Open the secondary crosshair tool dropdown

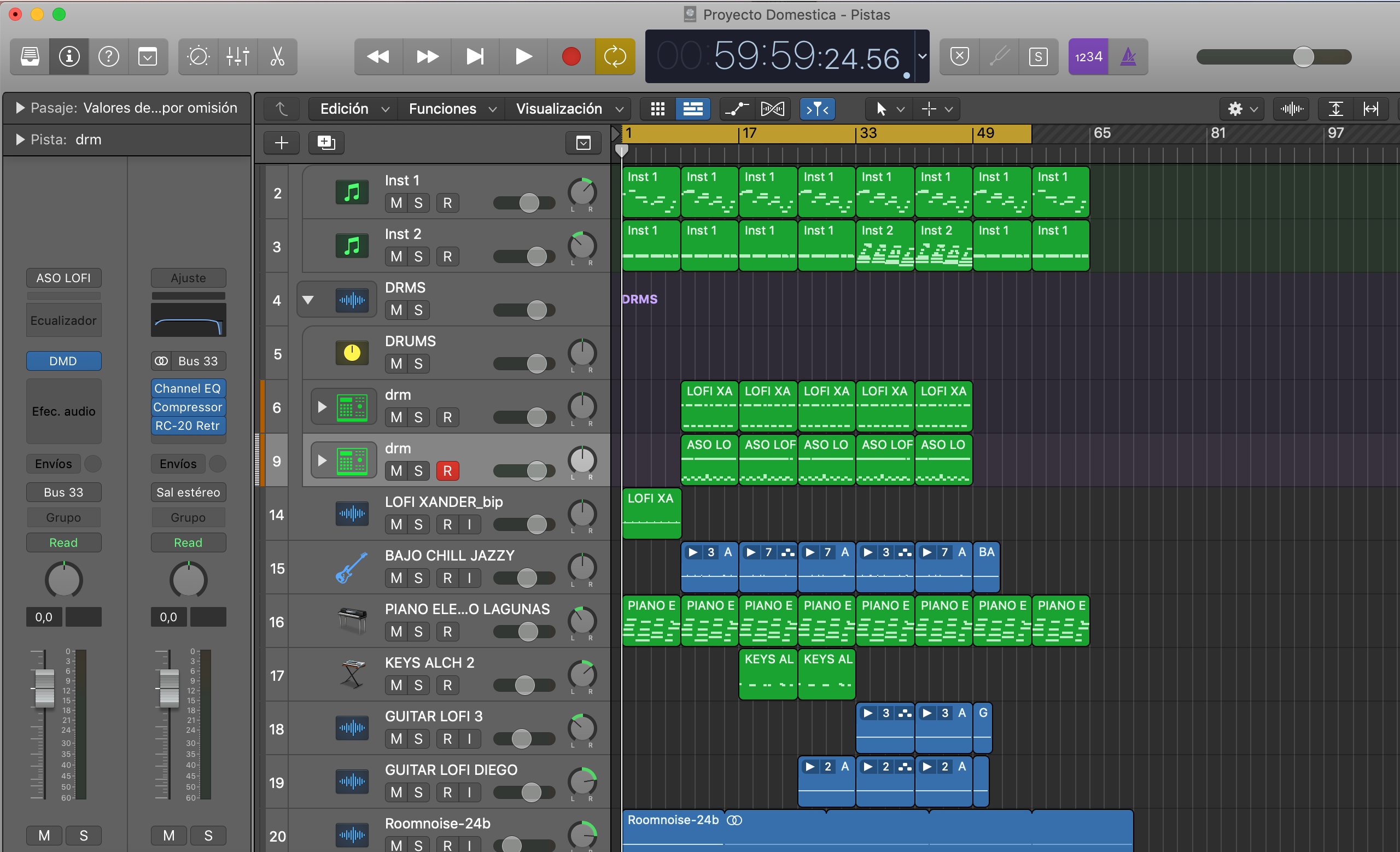[936, 108]
